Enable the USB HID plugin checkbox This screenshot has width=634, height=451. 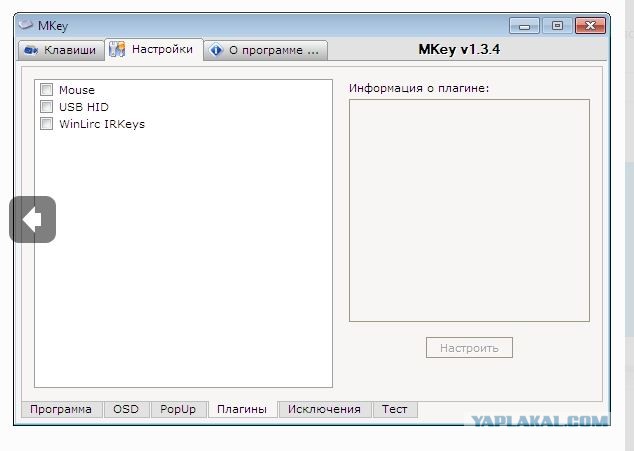tap(46, 106)
